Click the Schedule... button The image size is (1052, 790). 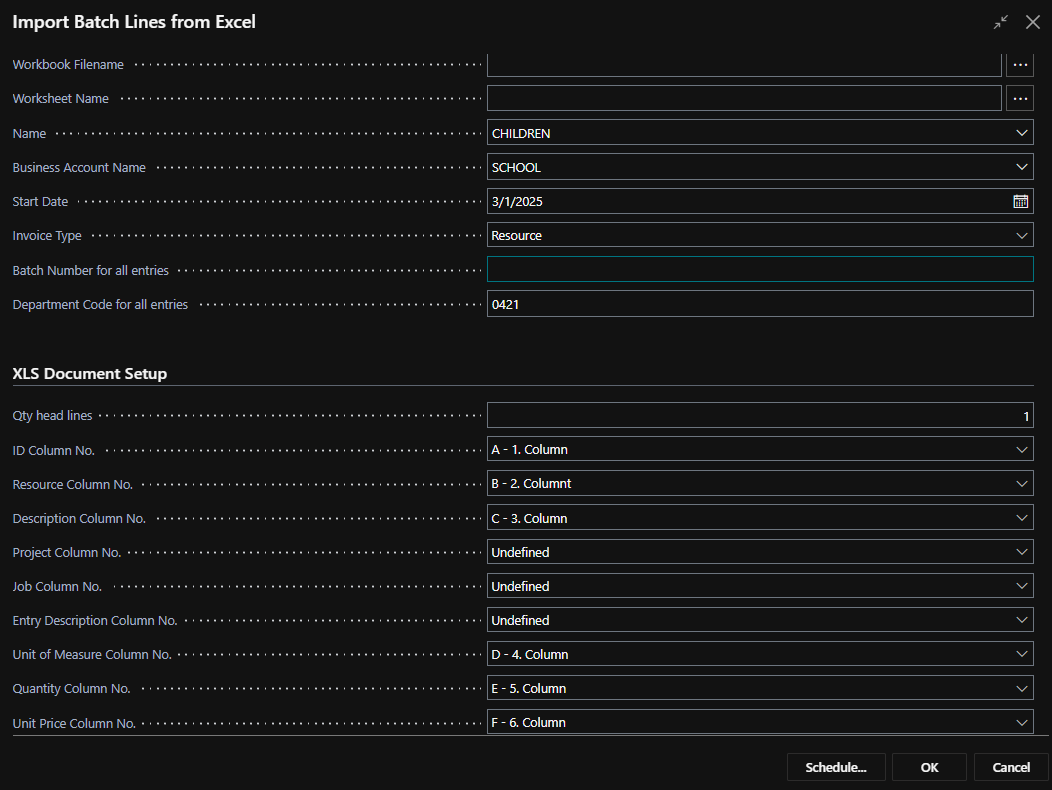point(836,767)
